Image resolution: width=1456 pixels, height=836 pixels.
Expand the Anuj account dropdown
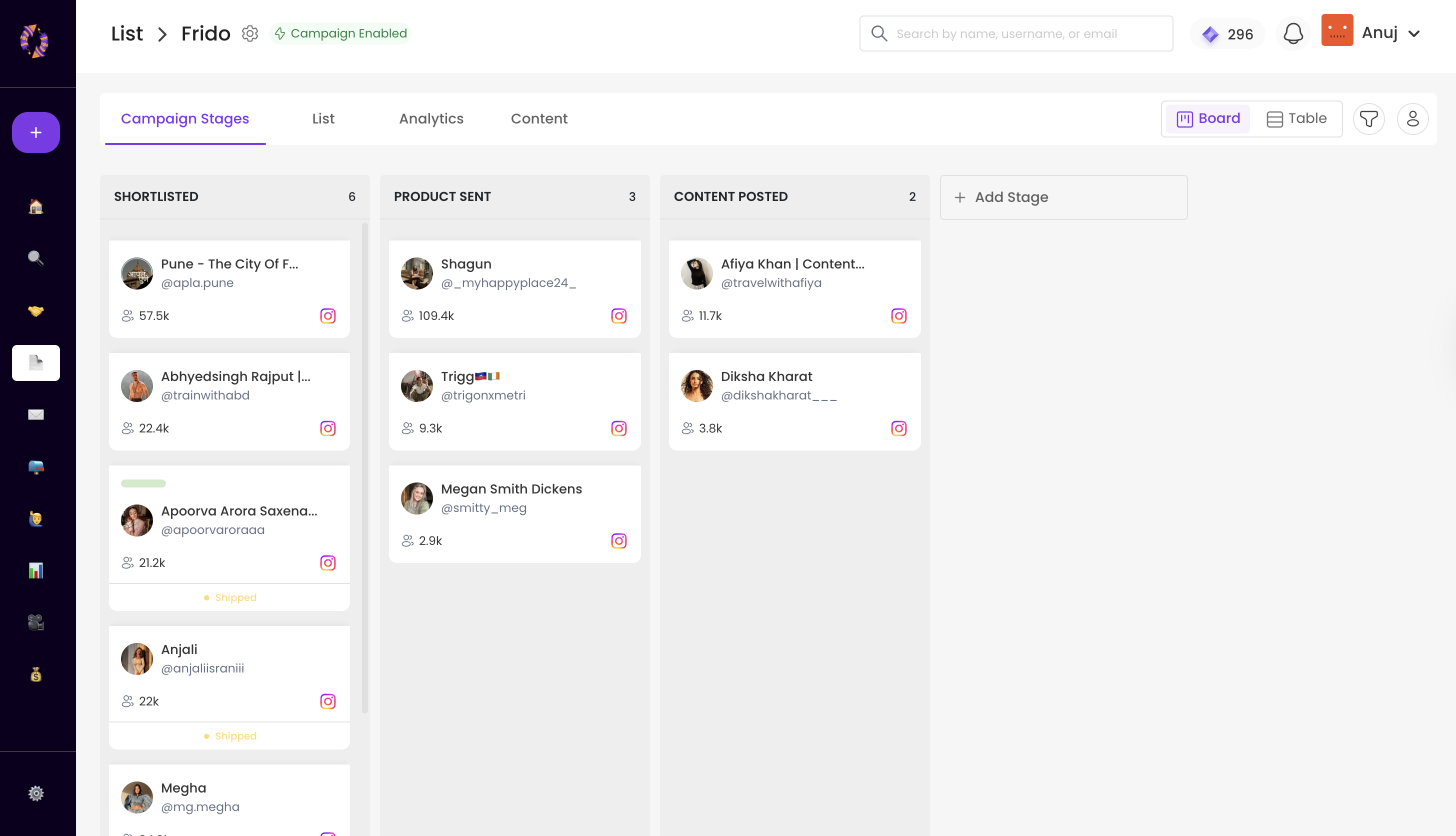click(1413, 33)
